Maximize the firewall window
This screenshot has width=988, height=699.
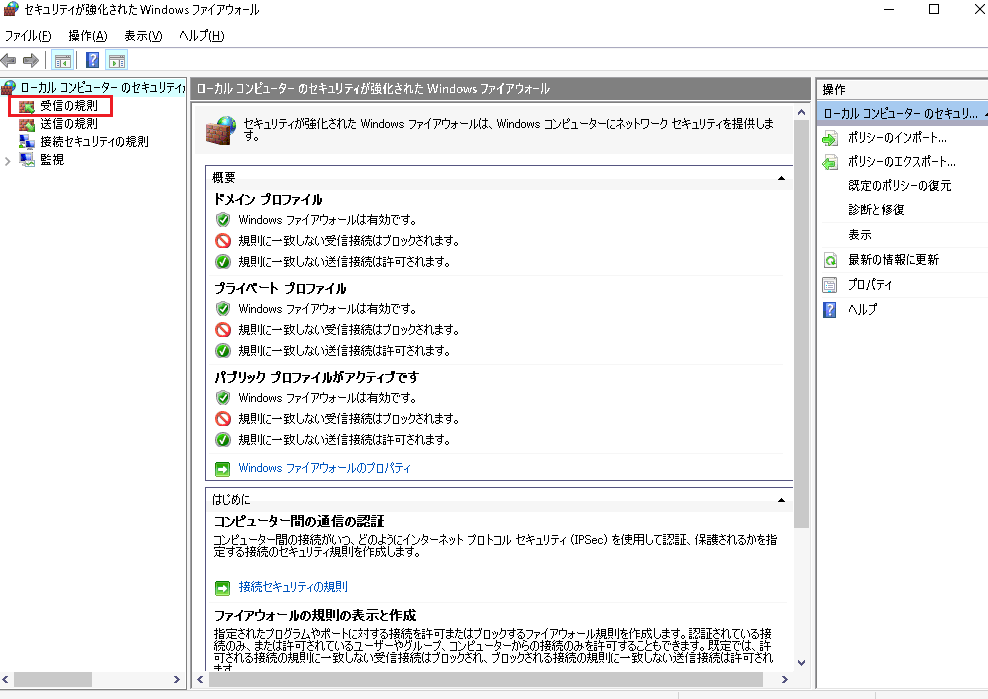[934, 9]
